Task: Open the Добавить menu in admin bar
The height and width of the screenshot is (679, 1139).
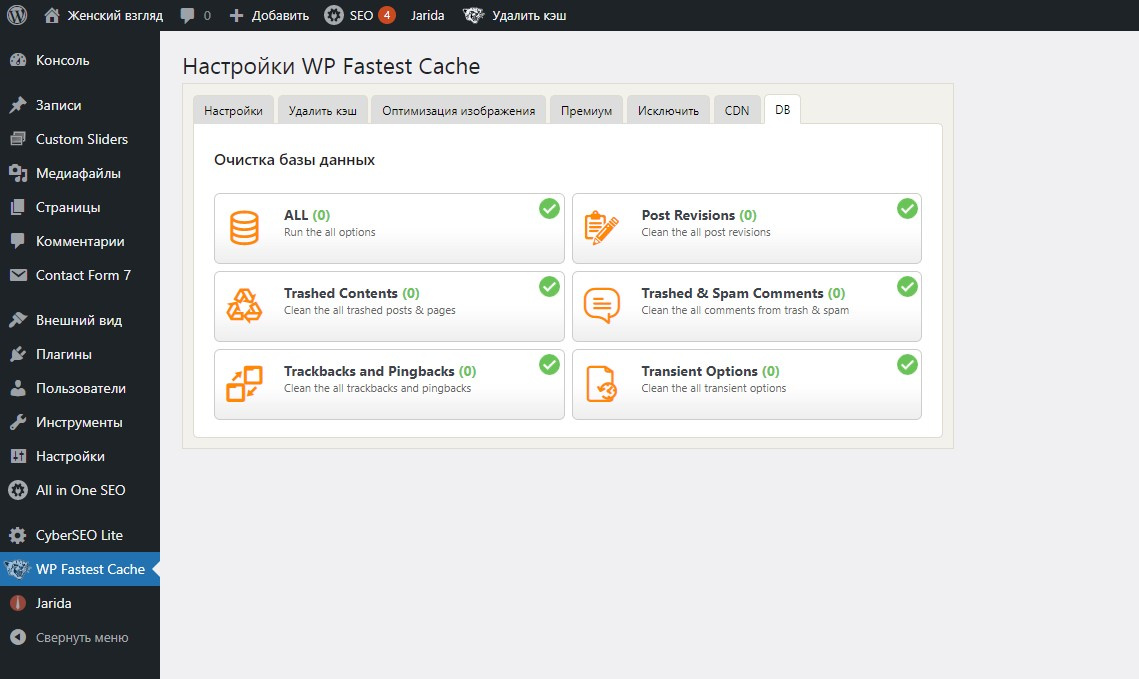Action: pos(269,16)
